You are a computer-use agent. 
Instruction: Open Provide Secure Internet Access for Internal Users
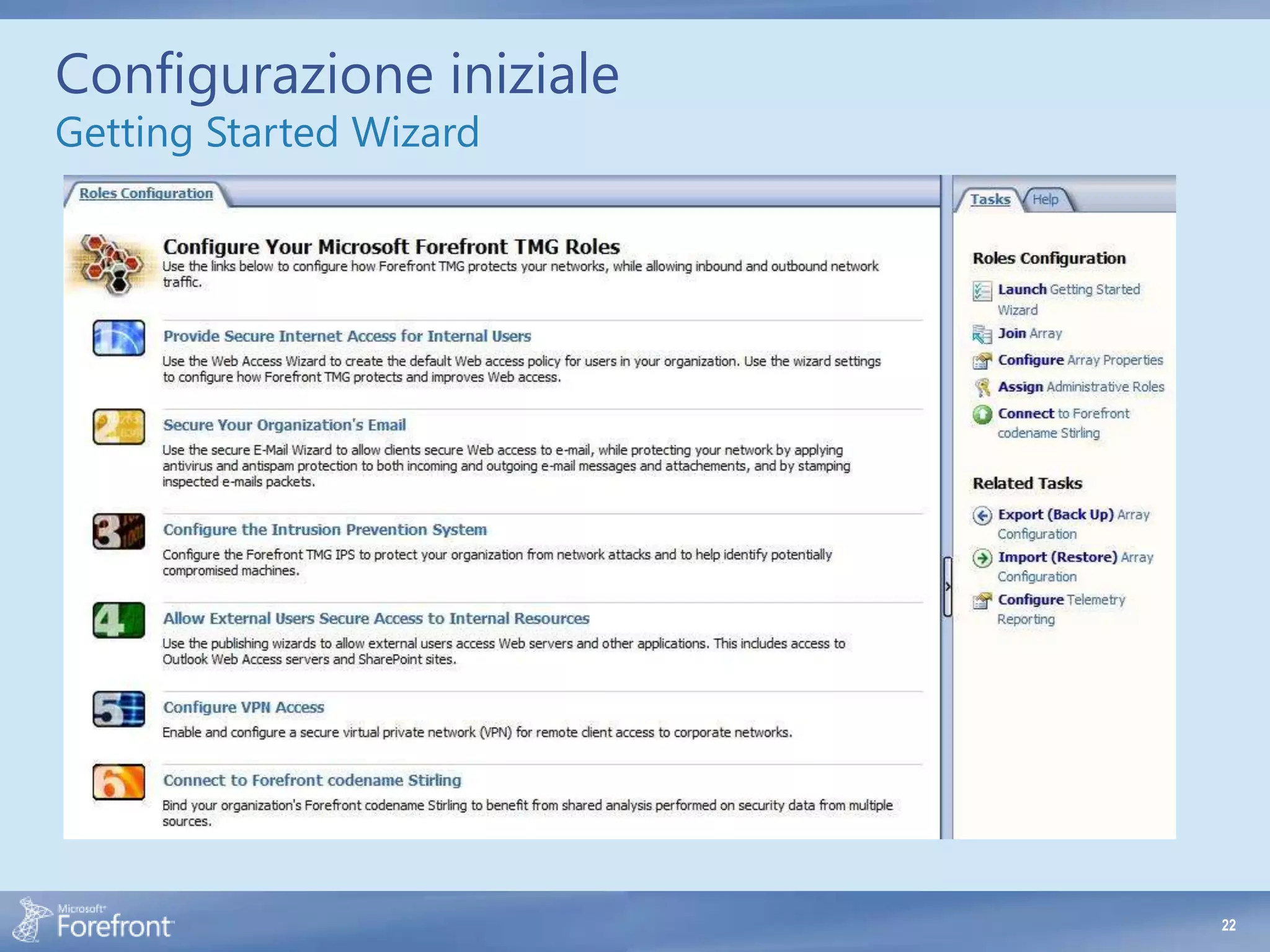click(347, 336)
